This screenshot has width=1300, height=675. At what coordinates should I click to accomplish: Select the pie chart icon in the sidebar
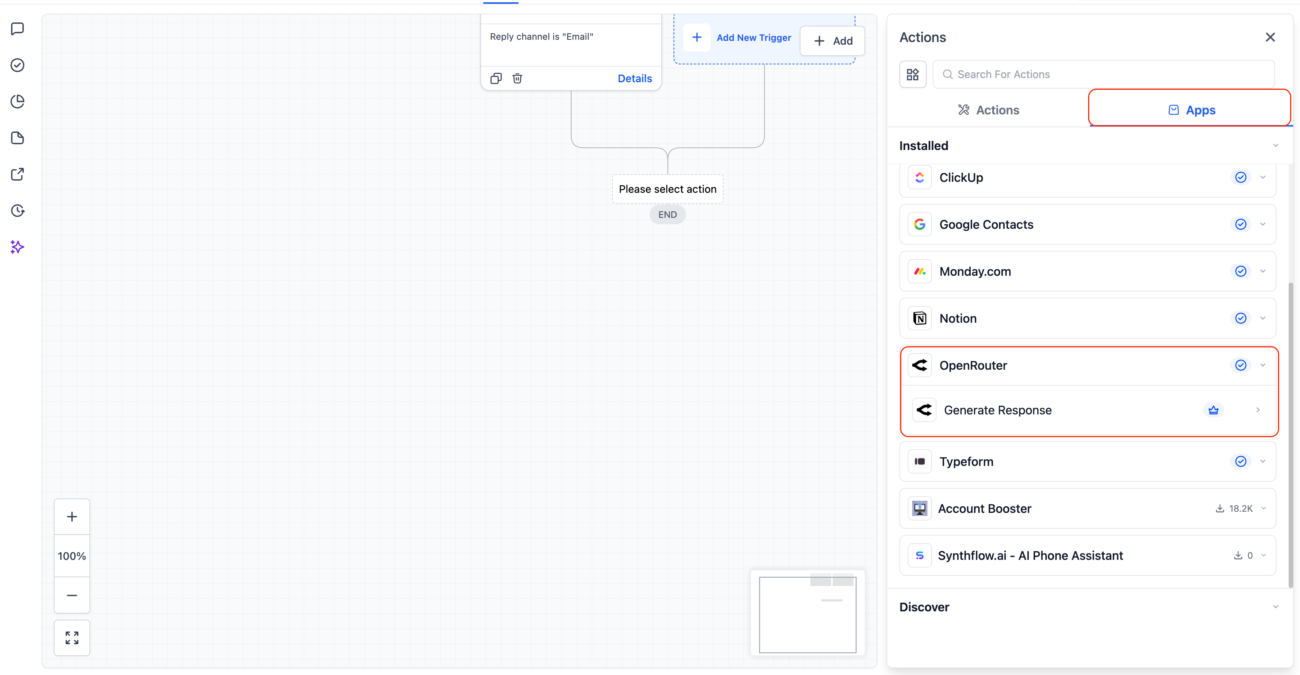coord(16,101)
